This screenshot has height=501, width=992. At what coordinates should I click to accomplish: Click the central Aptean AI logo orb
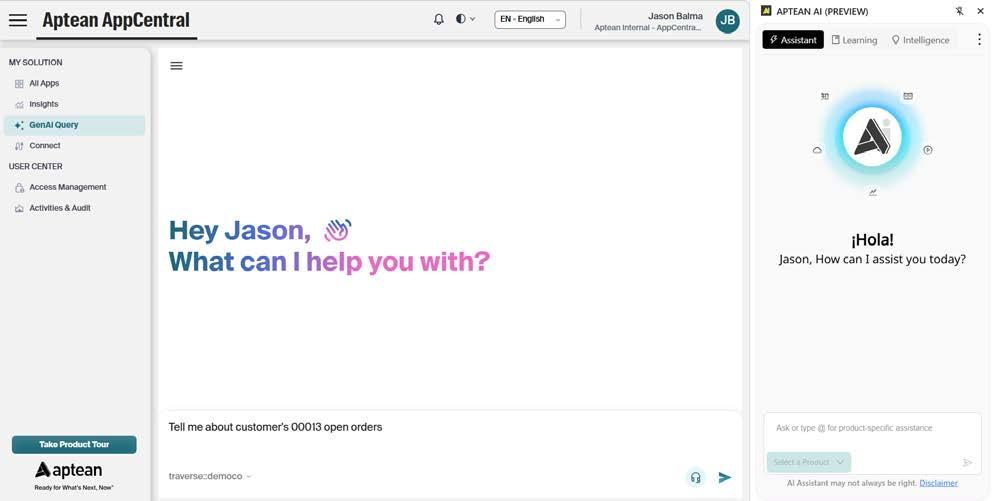pyautogui.click(x=872, y=137)
